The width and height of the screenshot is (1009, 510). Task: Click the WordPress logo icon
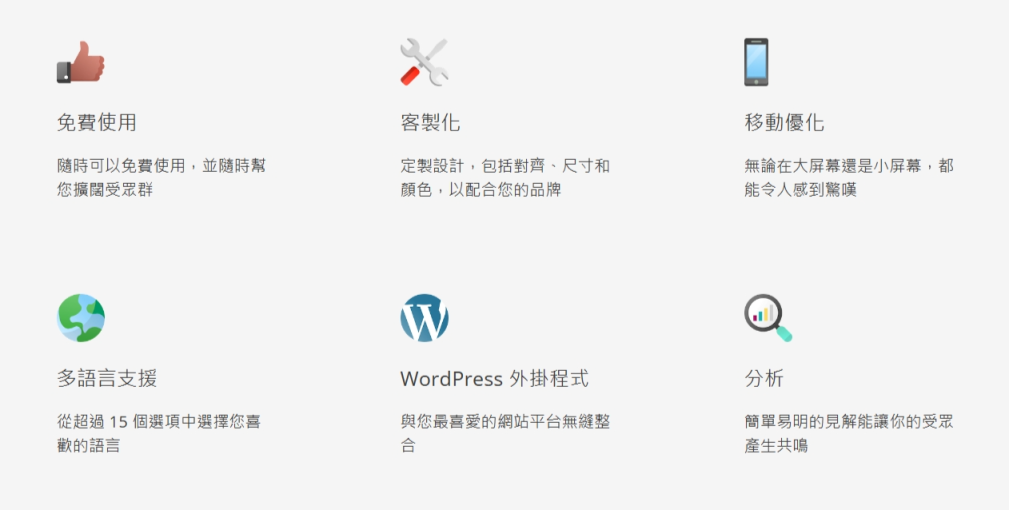424,318
